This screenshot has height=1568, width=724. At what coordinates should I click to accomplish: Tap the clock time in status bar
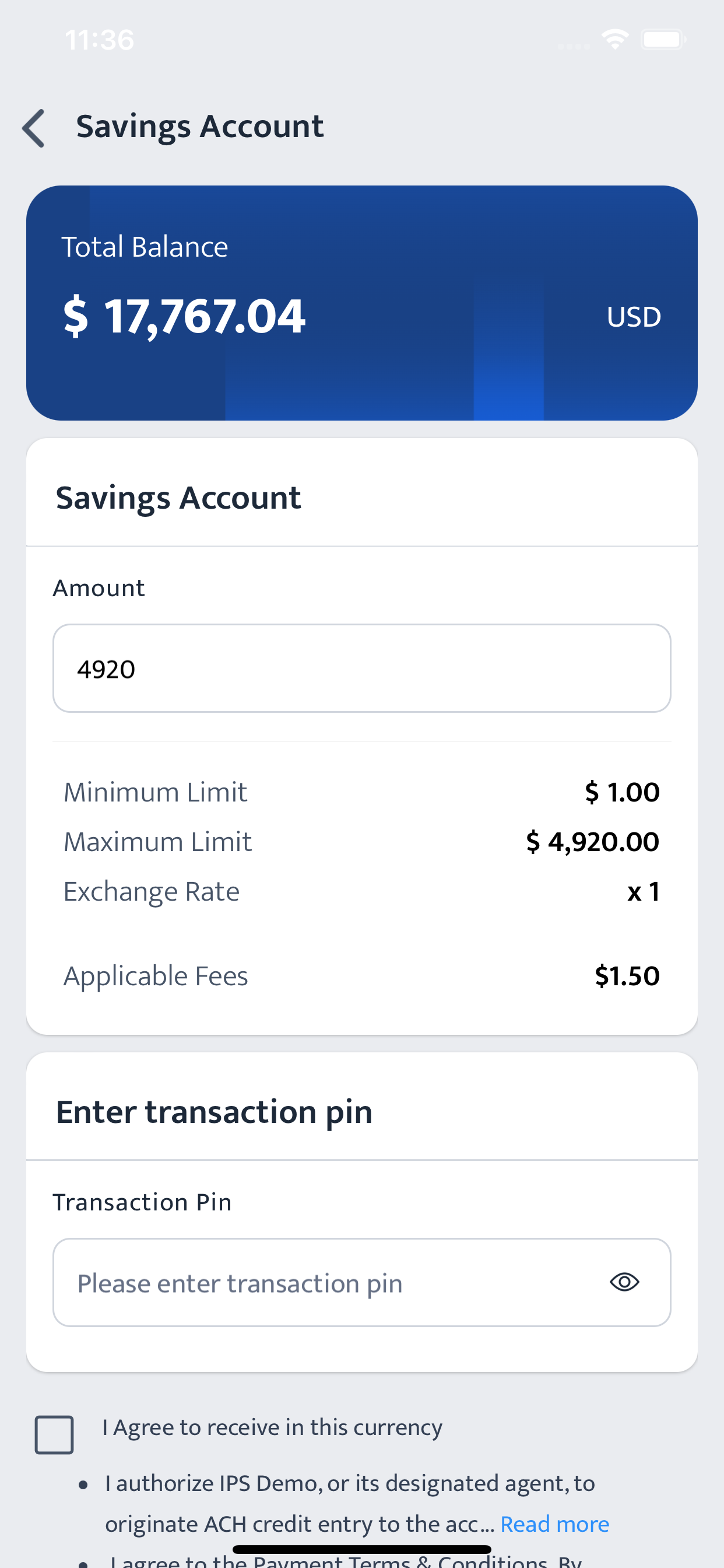coord(99,40)
